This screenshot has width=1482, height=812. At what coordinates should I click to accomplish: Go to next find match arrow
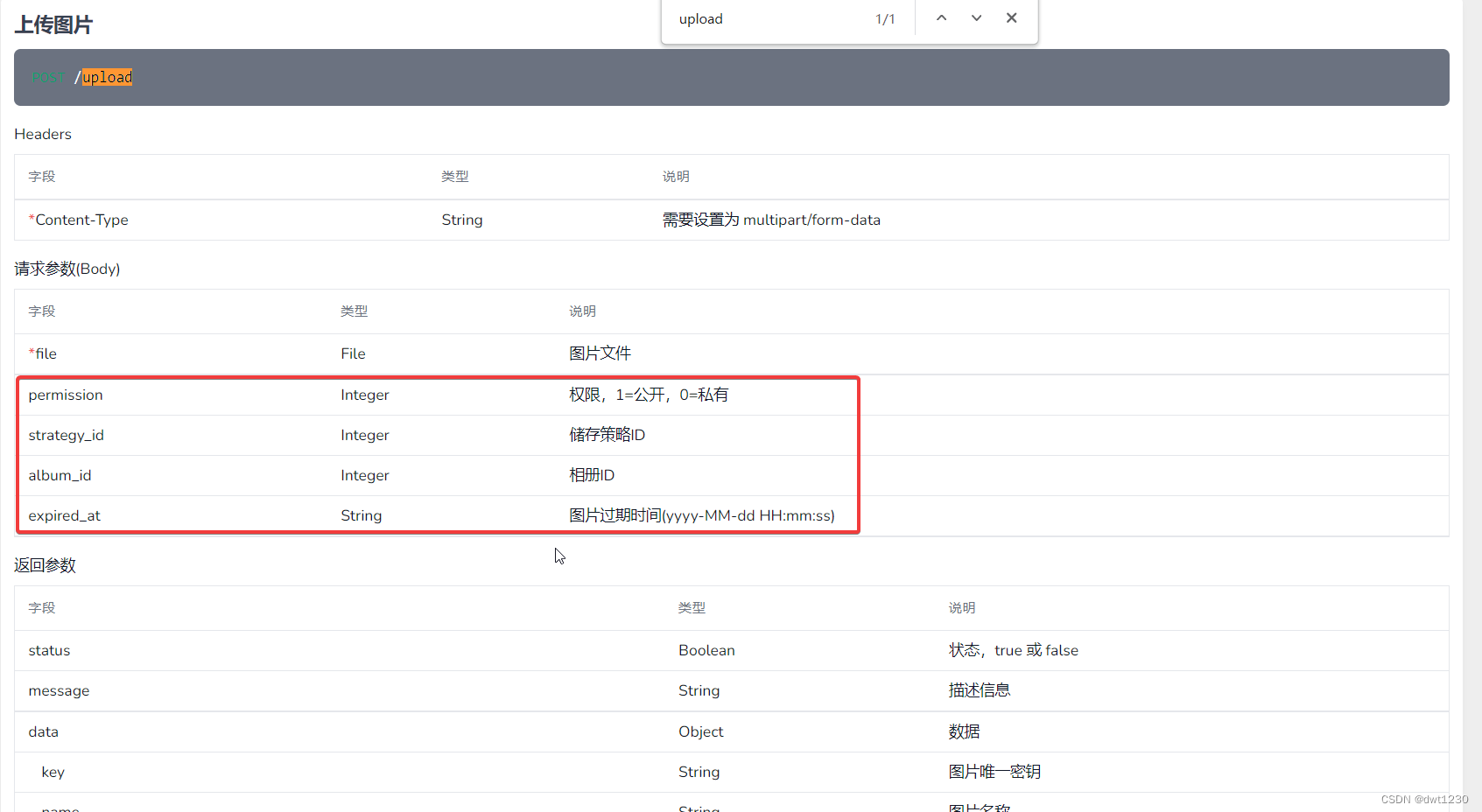tap(976, 18)
